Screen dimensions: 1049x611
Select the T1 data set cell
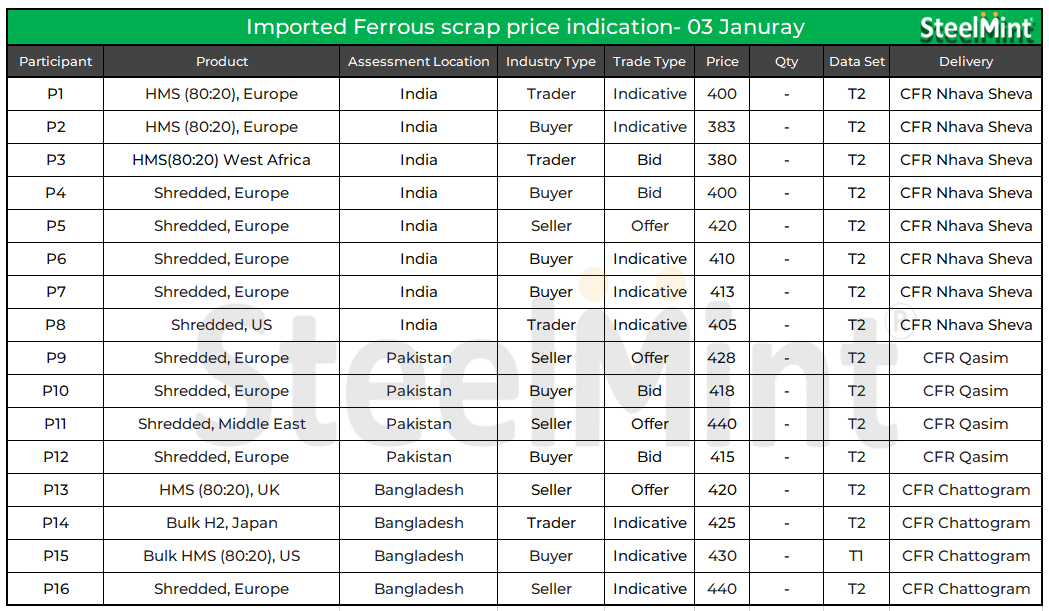pyautogui.click(x=857, y=556)
